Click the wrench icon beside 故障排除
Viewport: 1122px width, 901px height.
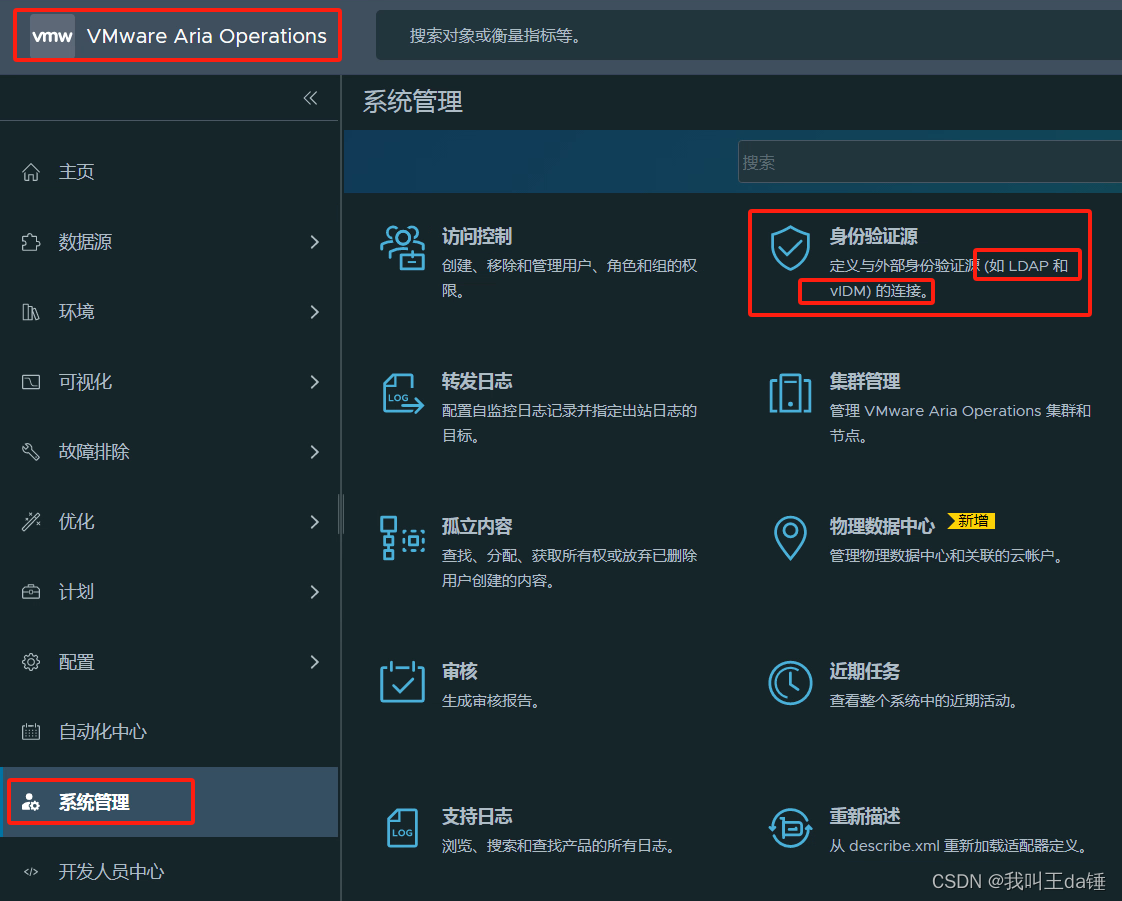tap(31, 452)
